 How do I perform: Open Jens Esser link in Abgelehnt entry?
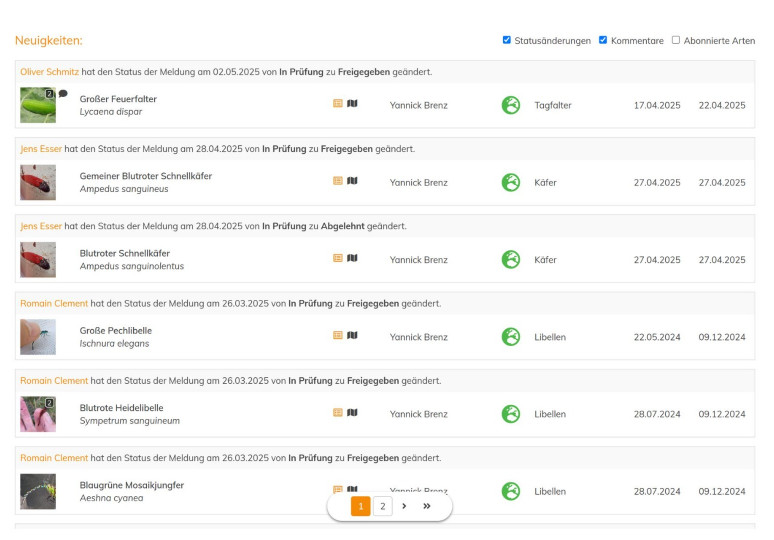(x=41, y=226)
